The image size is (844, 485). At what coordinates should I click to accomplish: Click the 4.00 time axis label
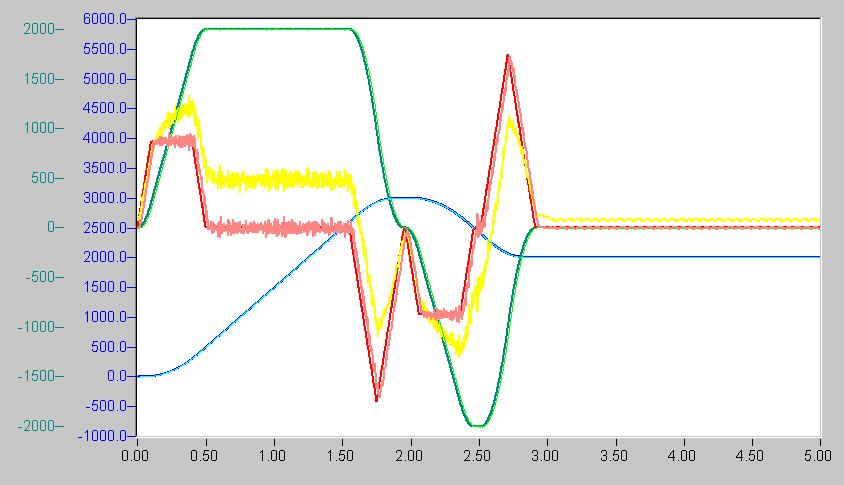pos(681,456)
